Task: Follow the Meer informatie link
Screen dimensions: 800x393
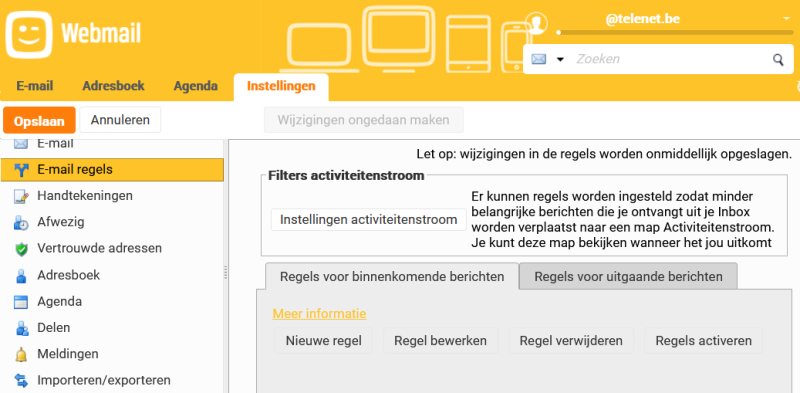Action: click(319, 313)
